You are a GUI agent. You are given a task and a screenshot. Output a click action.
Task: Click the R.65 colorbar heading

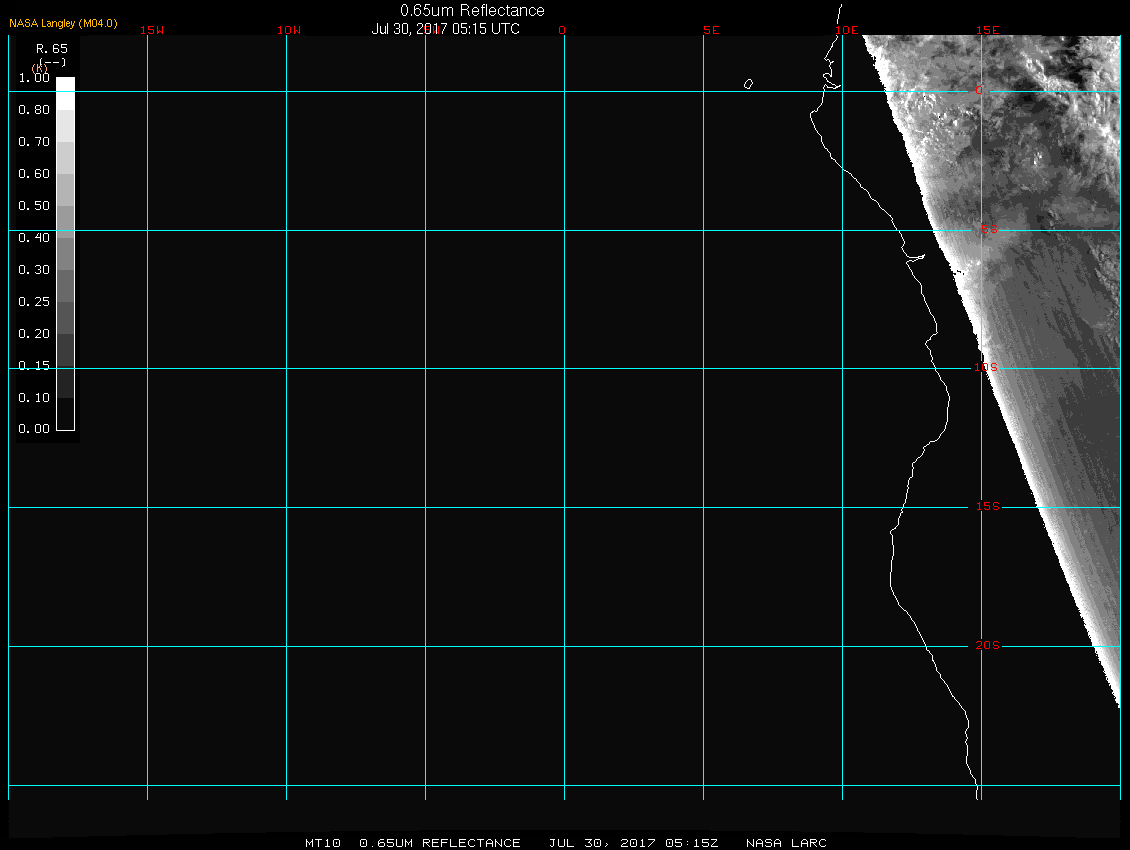[50, 48]
